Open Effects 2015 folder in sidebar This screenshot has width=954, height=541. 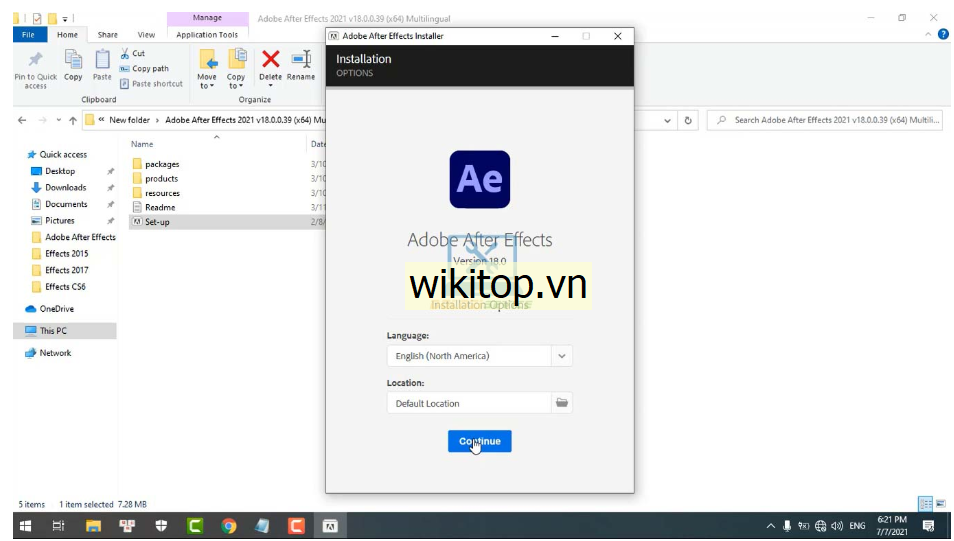coord(66,253)
